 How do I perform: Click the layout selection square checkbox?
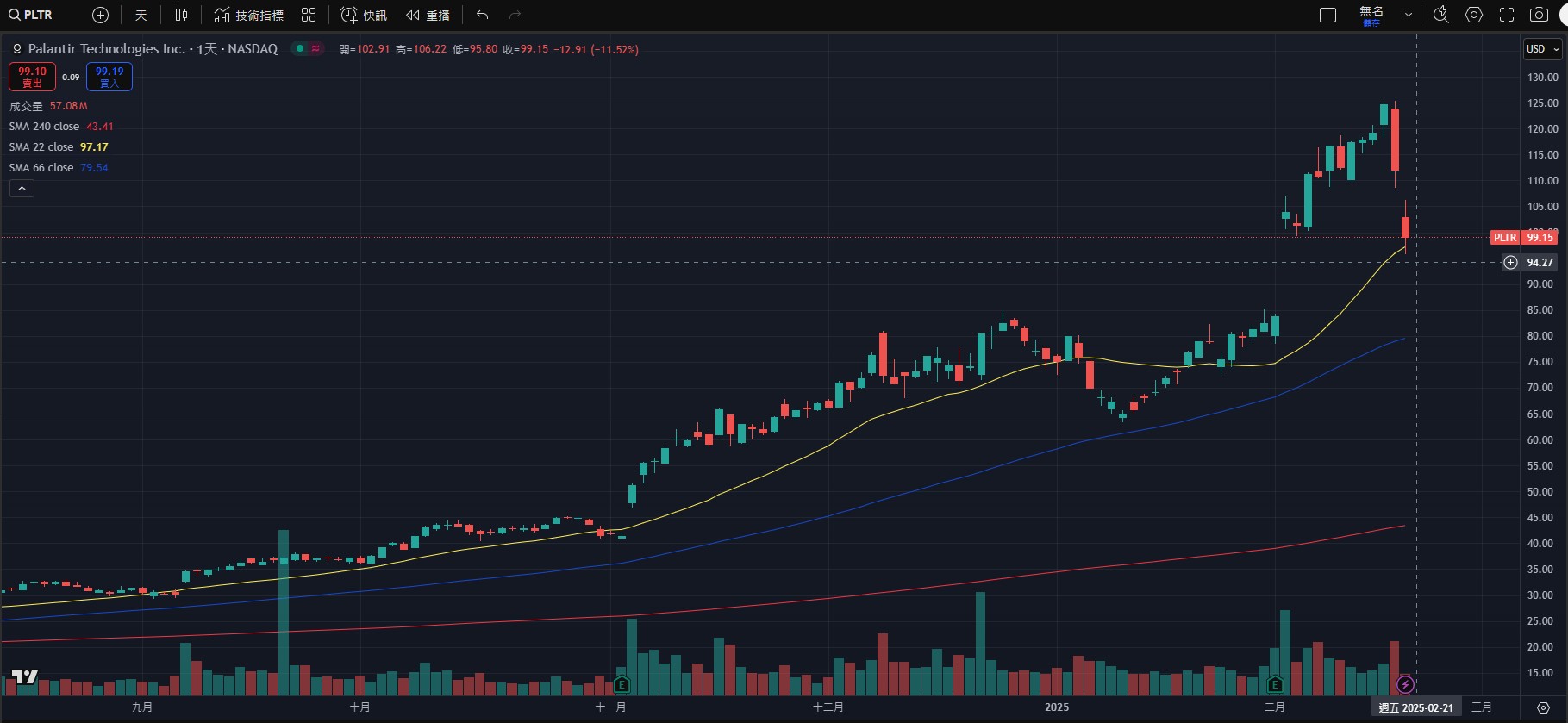(x=1327, y=15)
